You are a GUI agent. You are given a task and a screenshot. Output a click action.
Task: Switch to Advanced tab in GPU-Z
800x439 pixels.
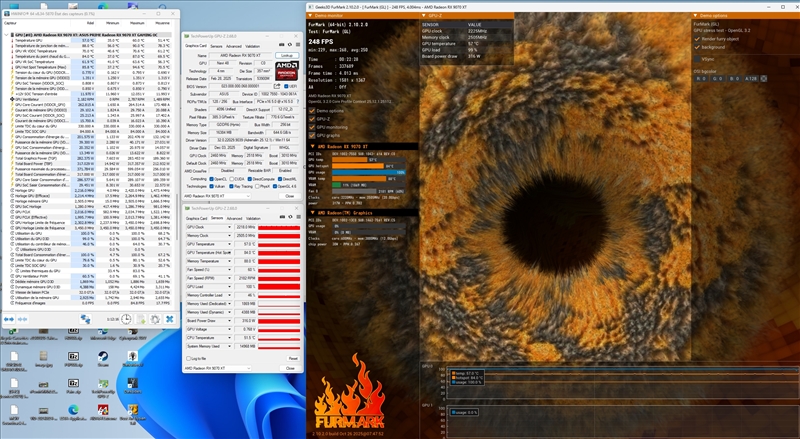point(232,46)
